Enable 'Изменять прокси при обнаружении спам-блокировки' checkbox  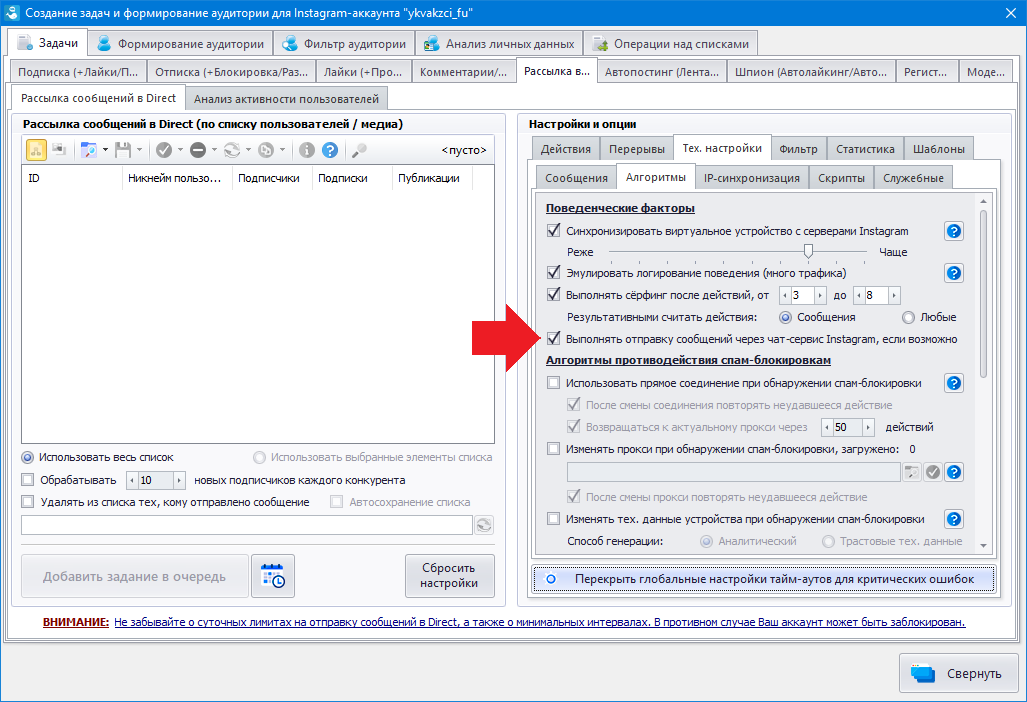pos(554,449)
